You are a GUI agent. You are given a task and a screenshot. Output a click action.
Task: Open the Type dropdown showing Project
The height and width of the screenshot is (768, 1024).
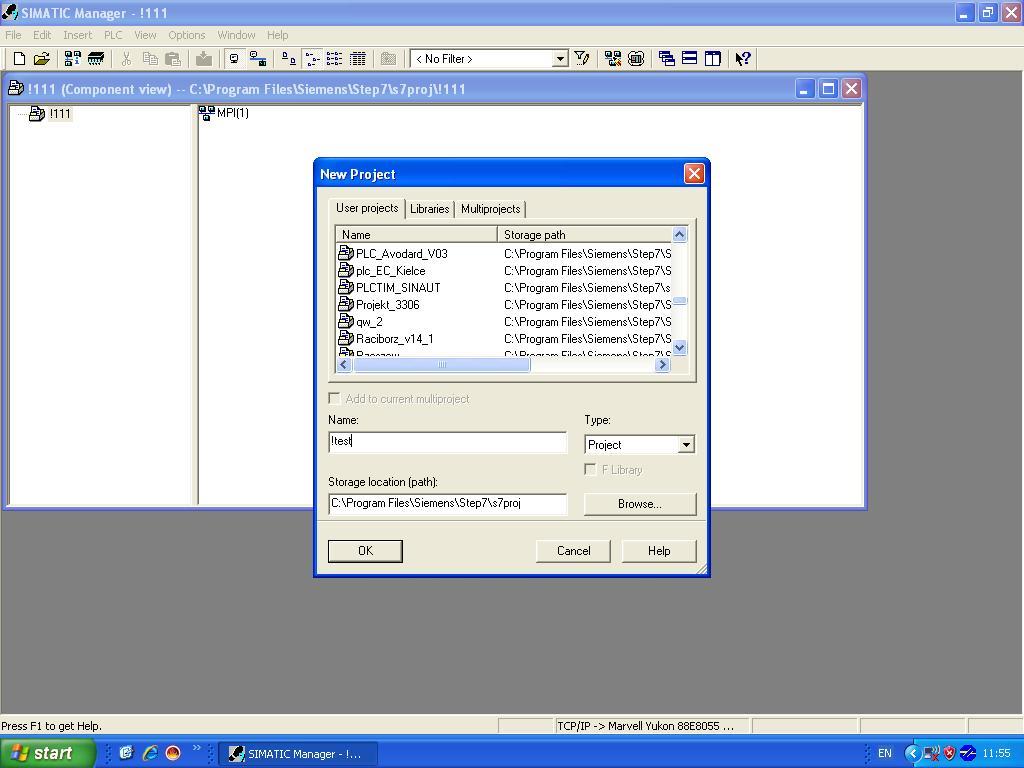(639, 445)
